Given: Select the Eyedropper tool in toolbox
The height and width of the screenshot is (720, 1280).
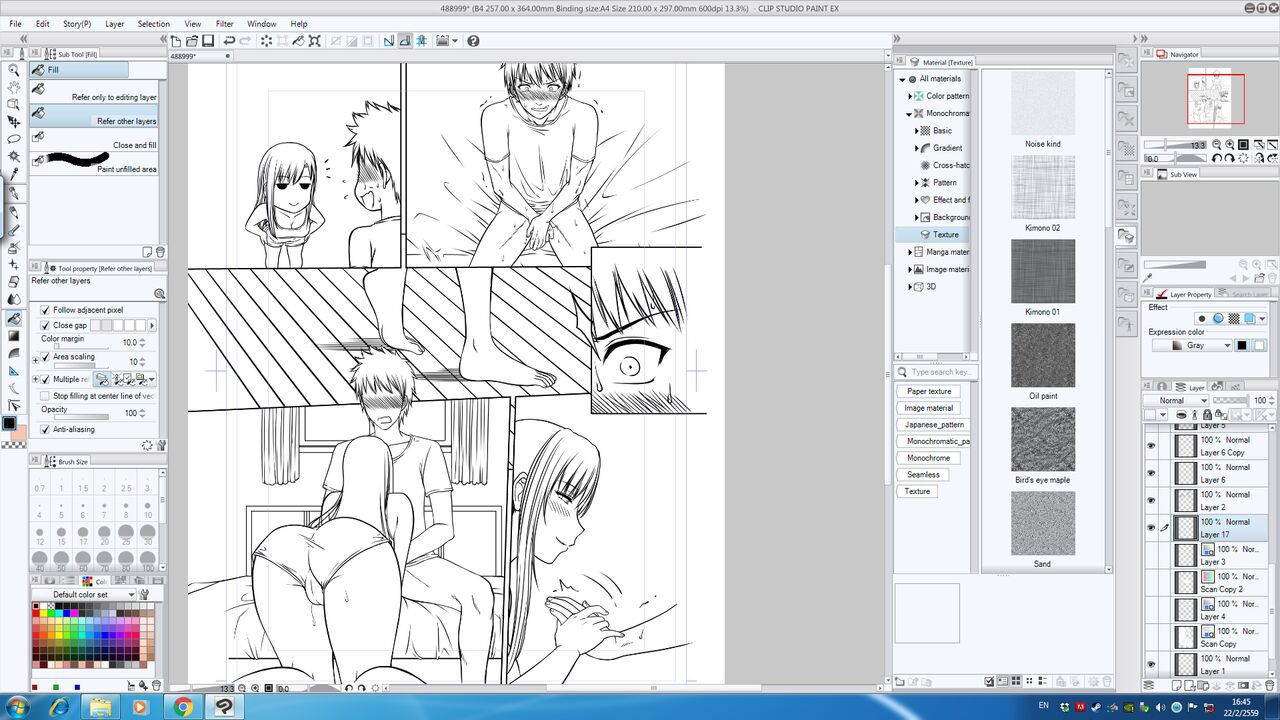Looking at the screenshot, I should (14, 173).
